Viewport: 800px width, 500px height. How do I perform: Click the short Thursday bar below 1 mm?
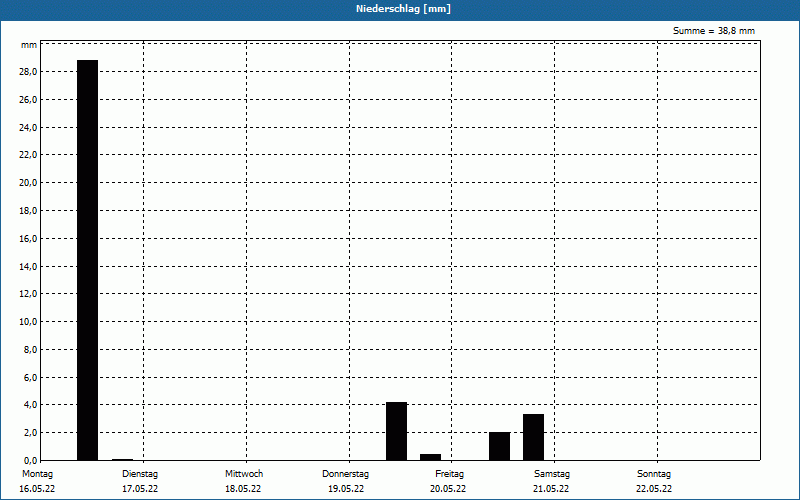click(431, 457)
